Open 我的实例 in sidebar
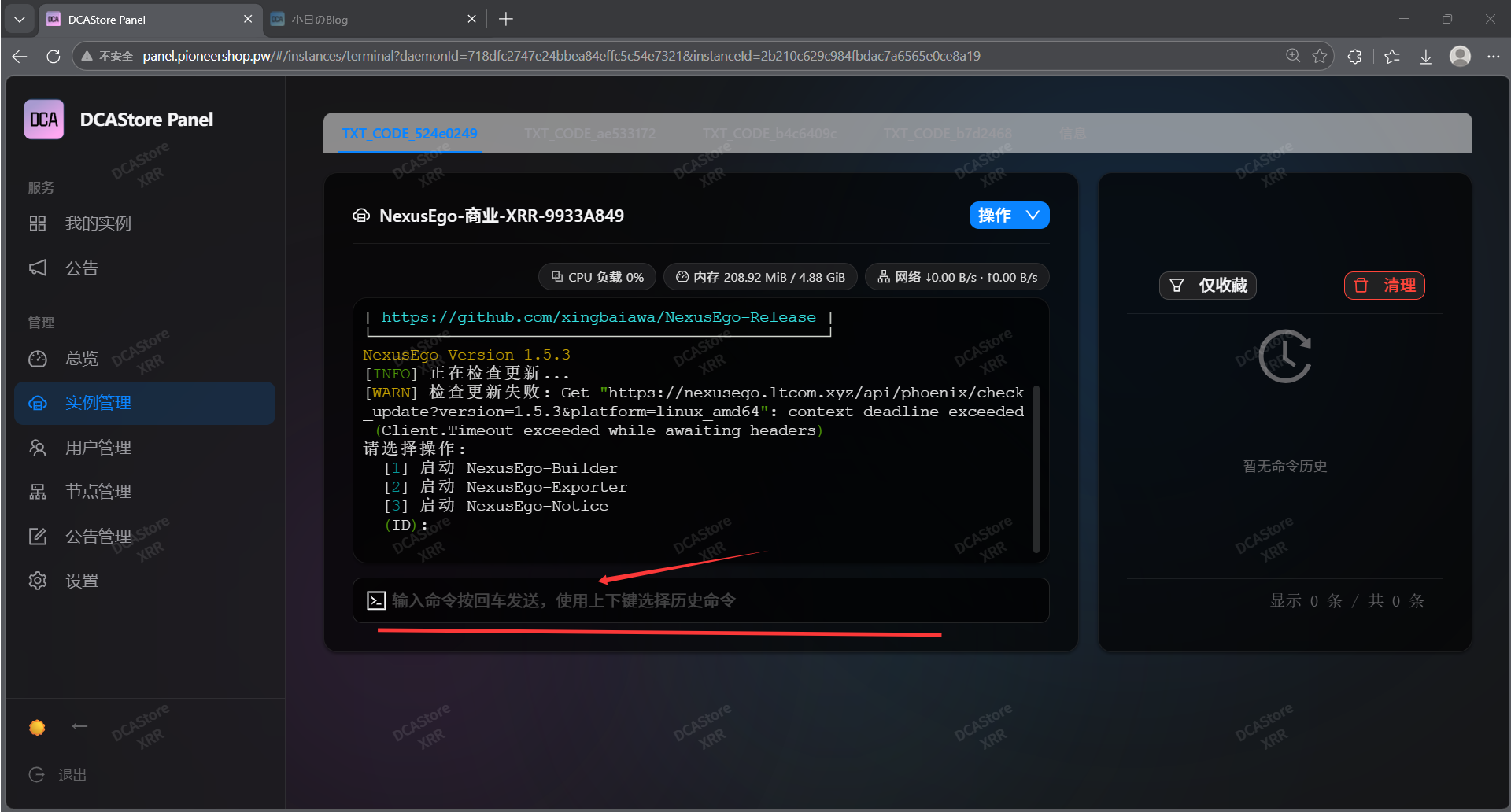 (x=98, y=223)
